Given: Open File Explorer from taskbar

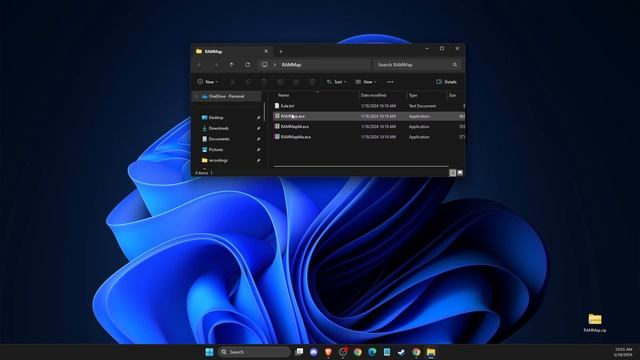Looking at the screenshot, I should [431, 352].
